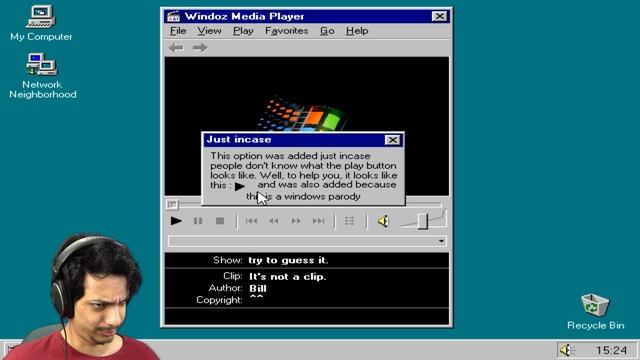Click the Play button in media player
This screenshot has height=360, width=640.
[176, 221]
